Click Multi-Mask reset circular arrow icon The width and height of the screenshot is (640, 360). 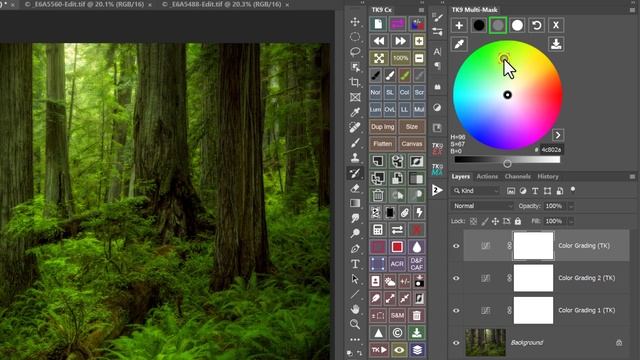click(536, 25)
